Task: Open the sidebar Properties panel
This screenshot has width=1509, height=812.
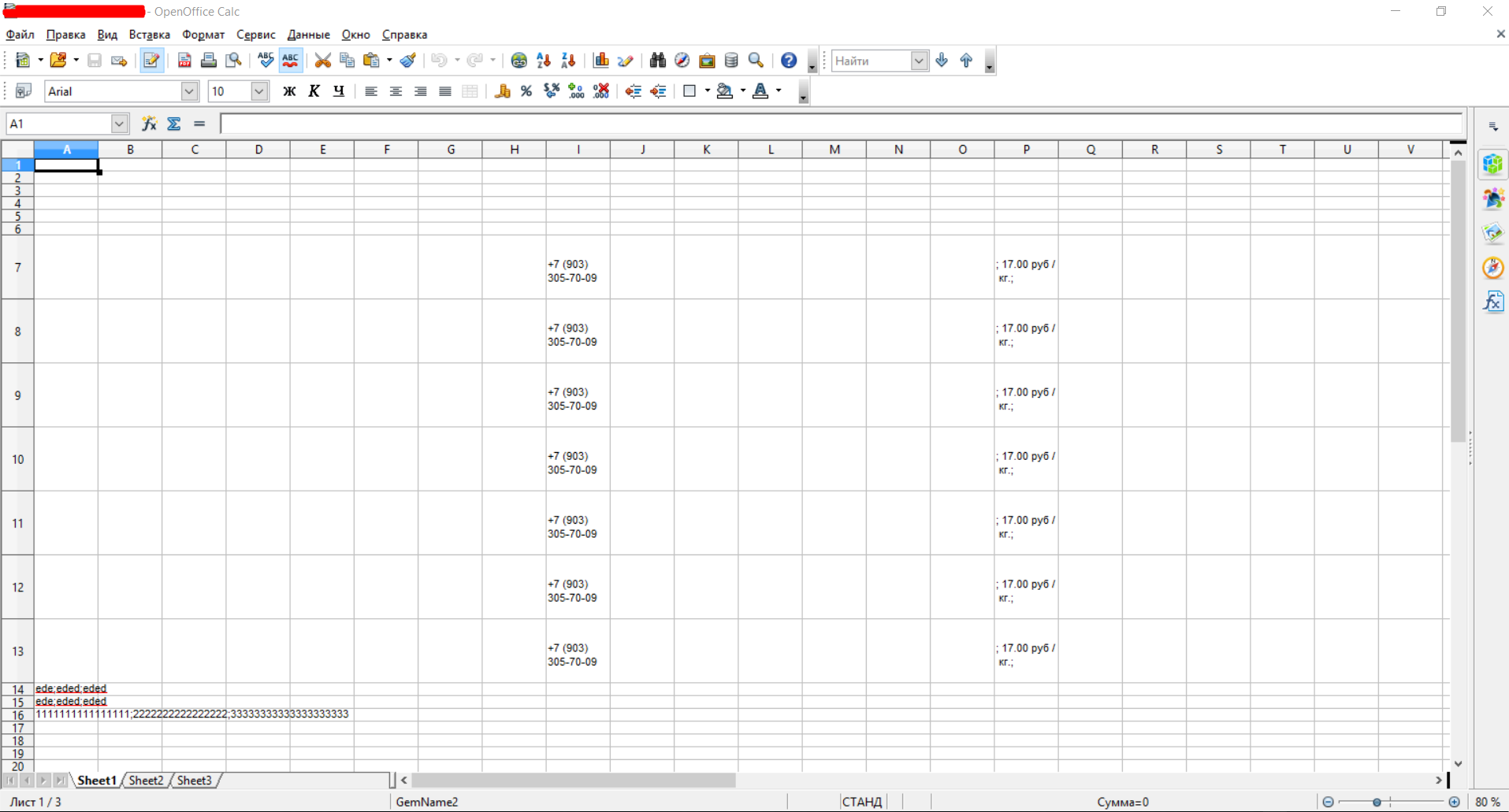Action: click(1493, 165)
